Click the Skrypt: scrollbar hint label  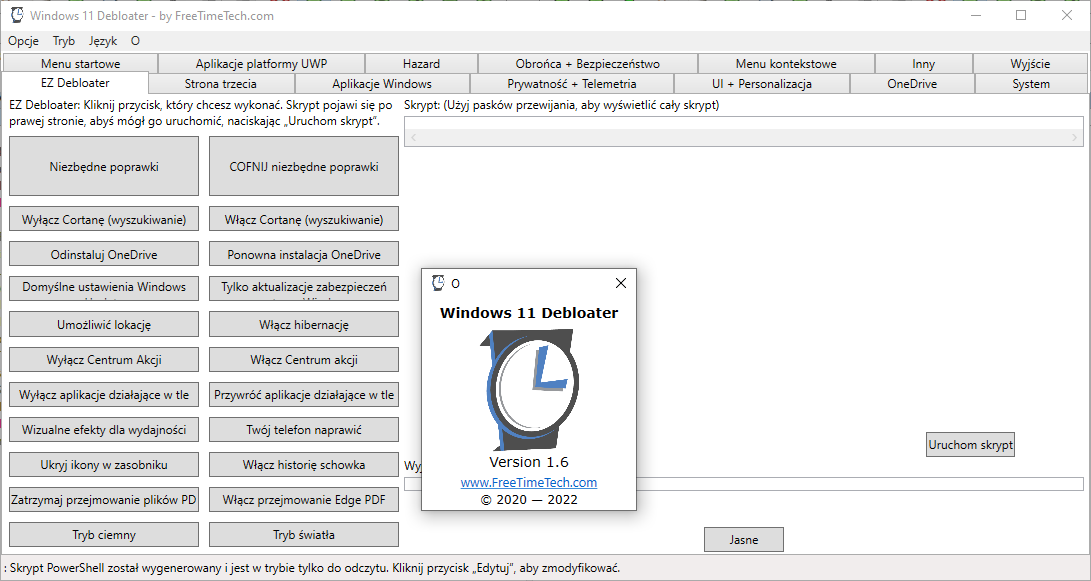click(x=562, y=105)
